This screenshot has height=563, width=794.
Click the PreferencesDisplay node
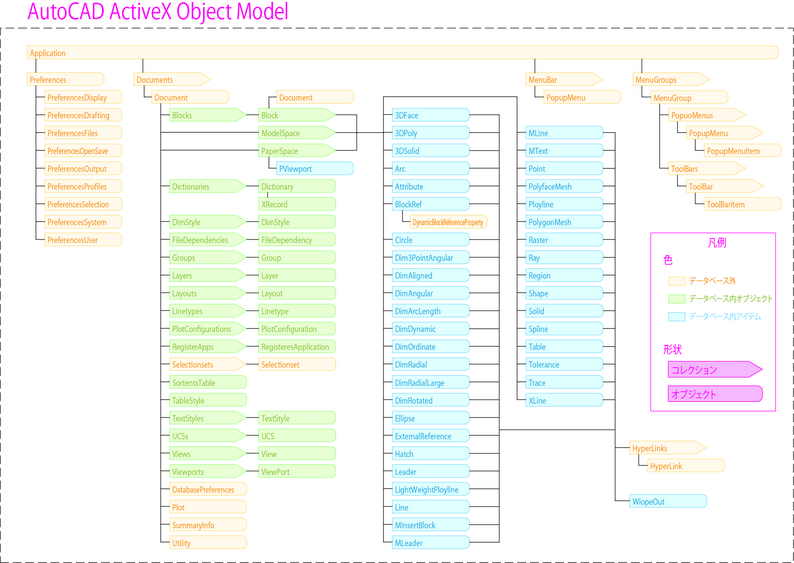84,97
